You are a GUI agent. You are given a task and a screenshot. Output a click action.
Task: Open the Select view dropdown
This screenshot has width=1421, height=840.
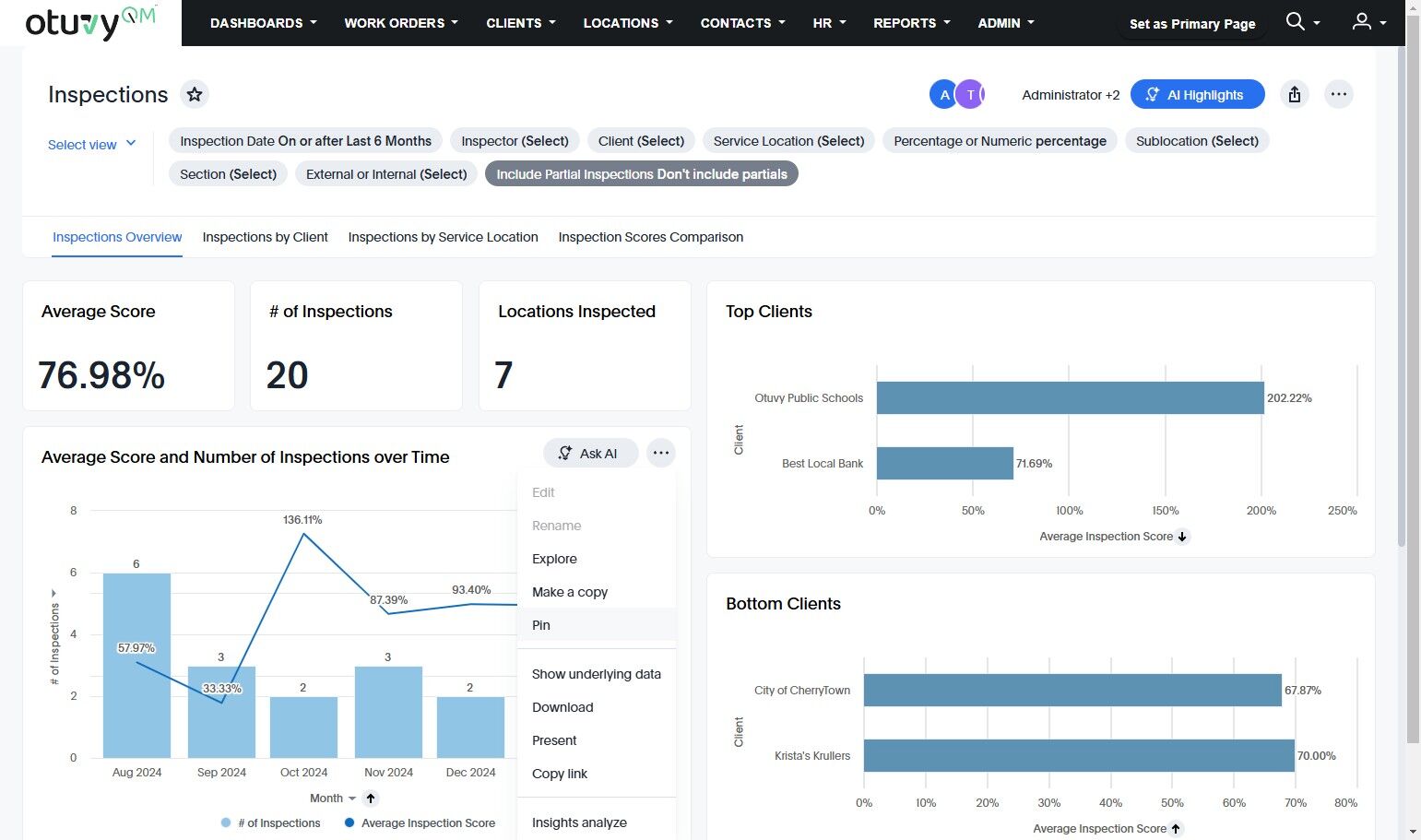pos(92,145)
